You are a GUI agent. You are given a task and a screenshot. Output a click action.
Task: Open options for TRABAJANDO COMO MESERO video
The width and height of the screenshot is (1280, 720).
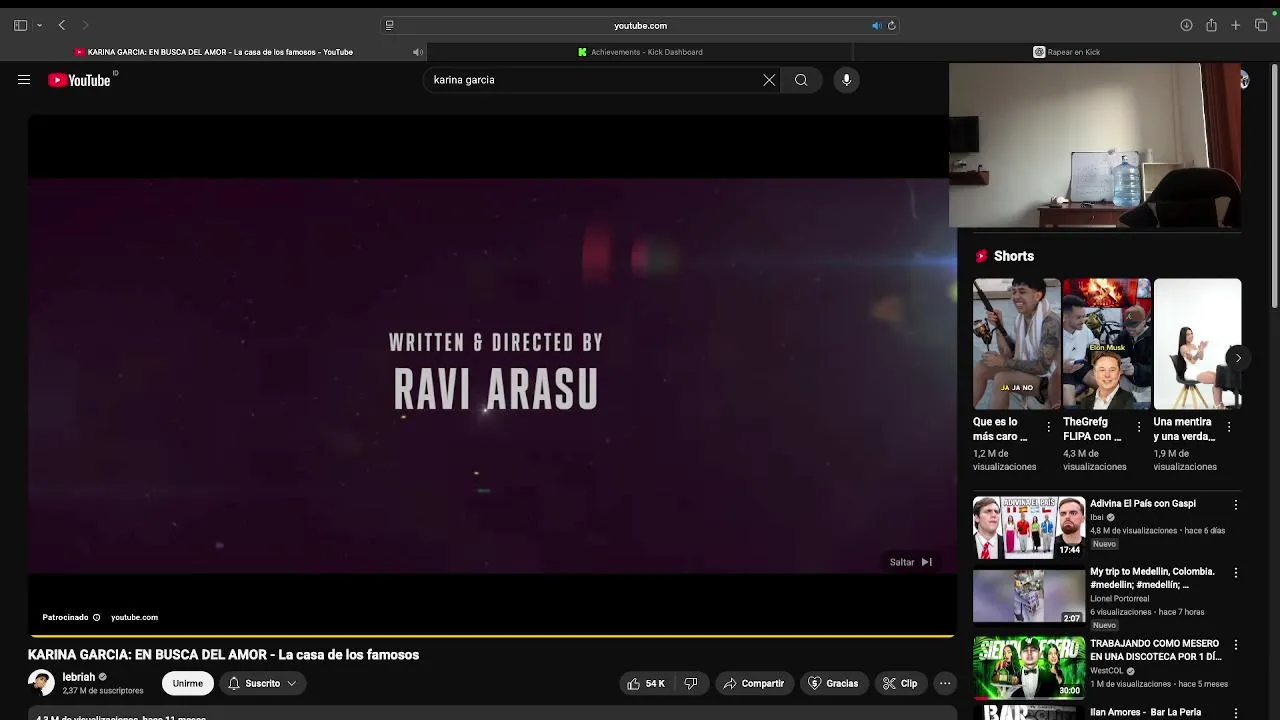(x=1235, y=645)
